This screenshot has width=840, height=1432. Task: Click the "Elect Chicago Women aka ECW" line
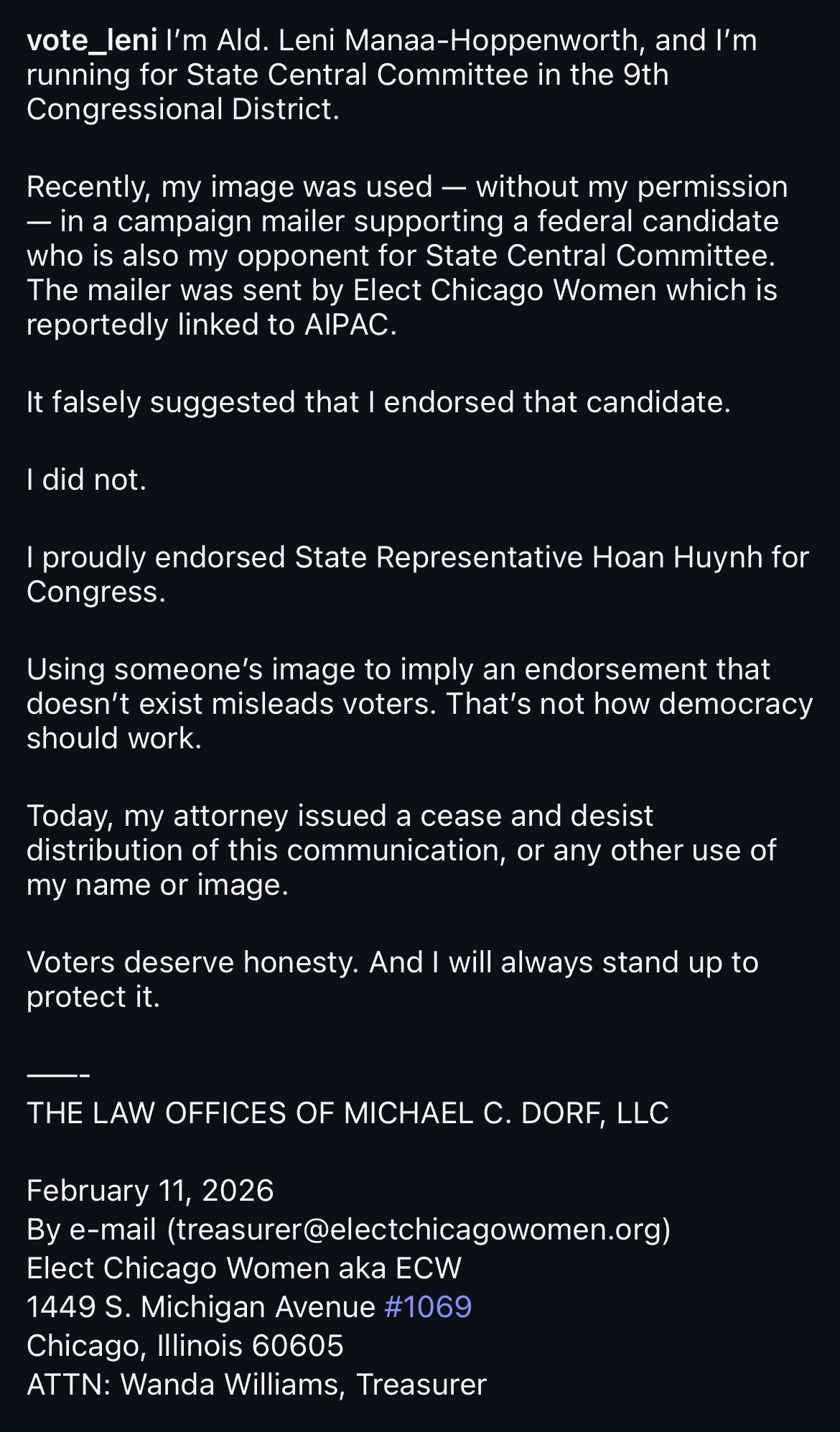click(x=243, y=1268)
